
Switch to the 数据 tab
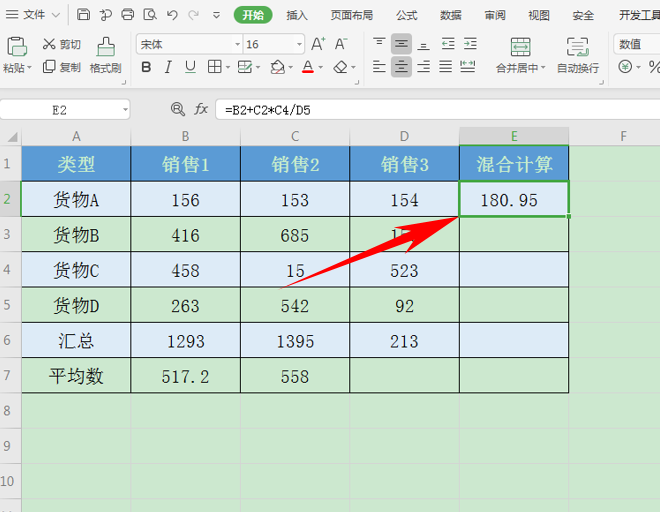pos(451,15)
